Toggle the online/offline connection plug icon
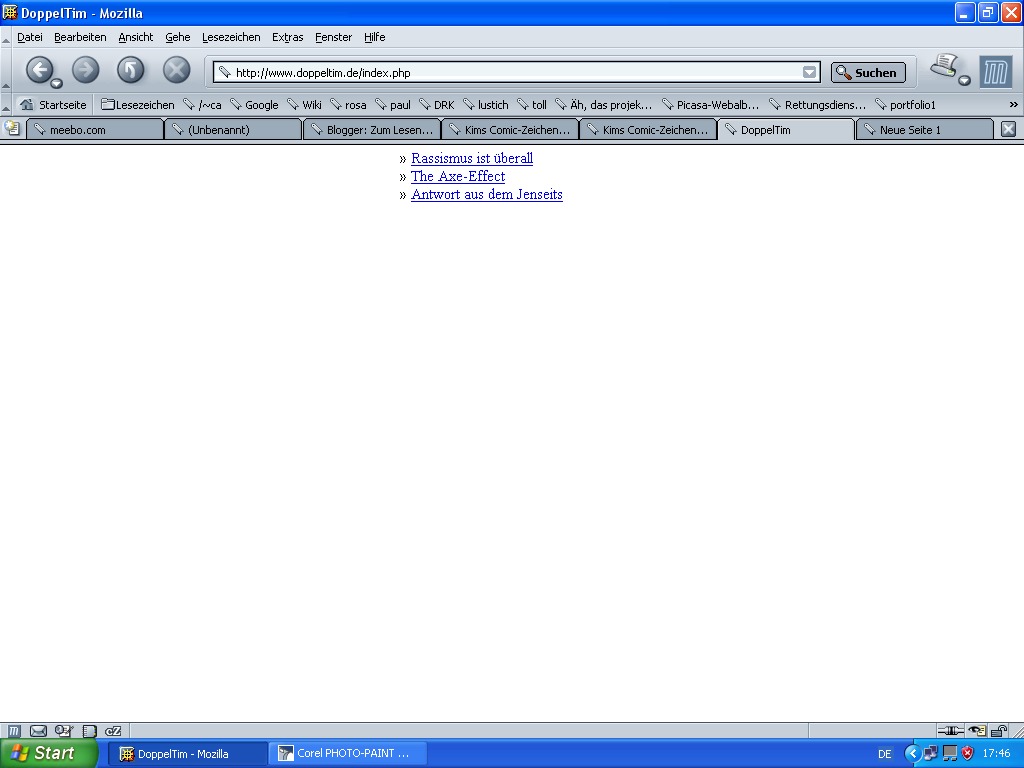This screenshot has height=768, width=1024. click(x=950, y=731)
